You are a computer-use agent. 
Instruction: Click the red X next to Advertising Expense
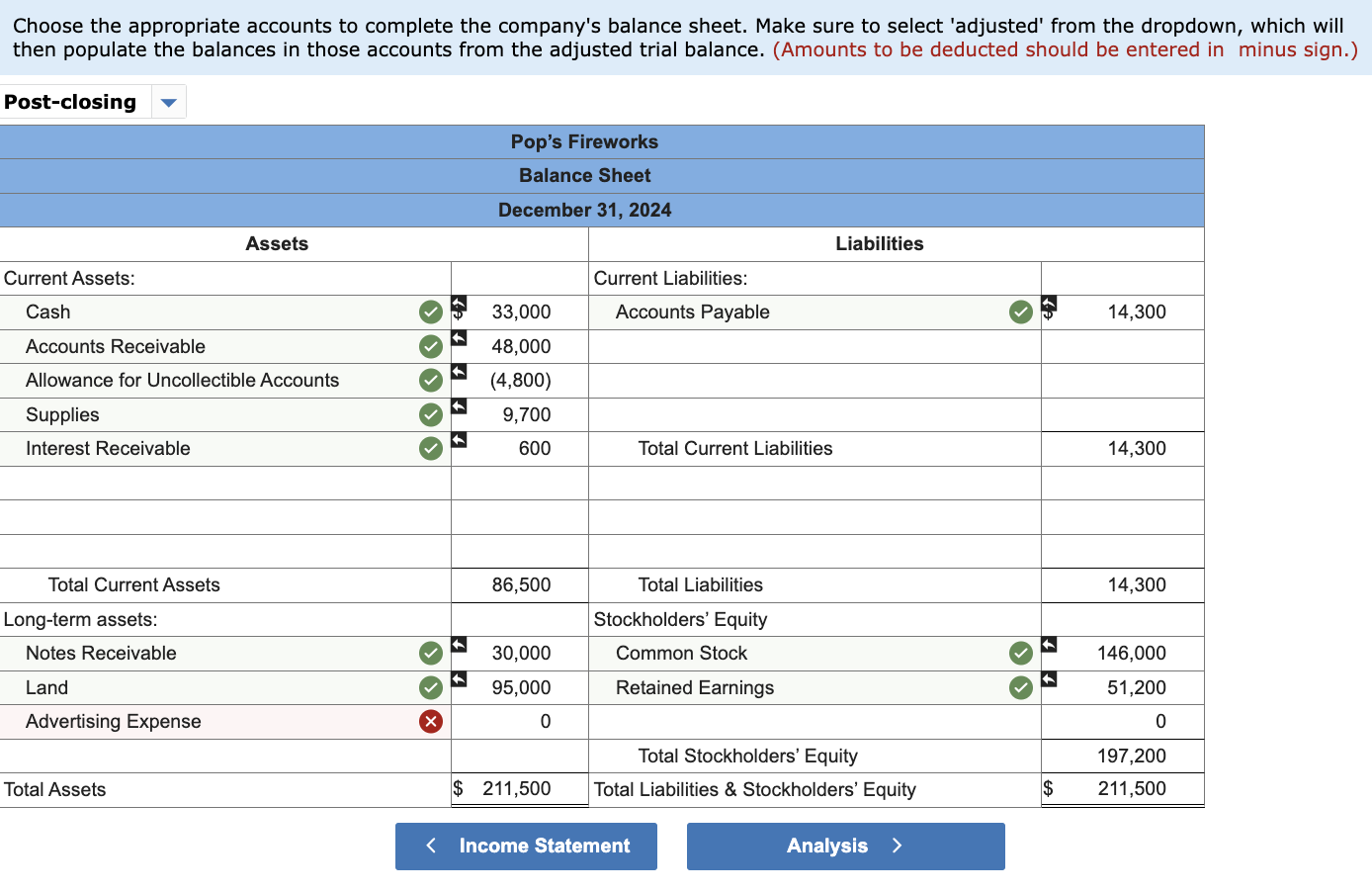click(430, 721)
